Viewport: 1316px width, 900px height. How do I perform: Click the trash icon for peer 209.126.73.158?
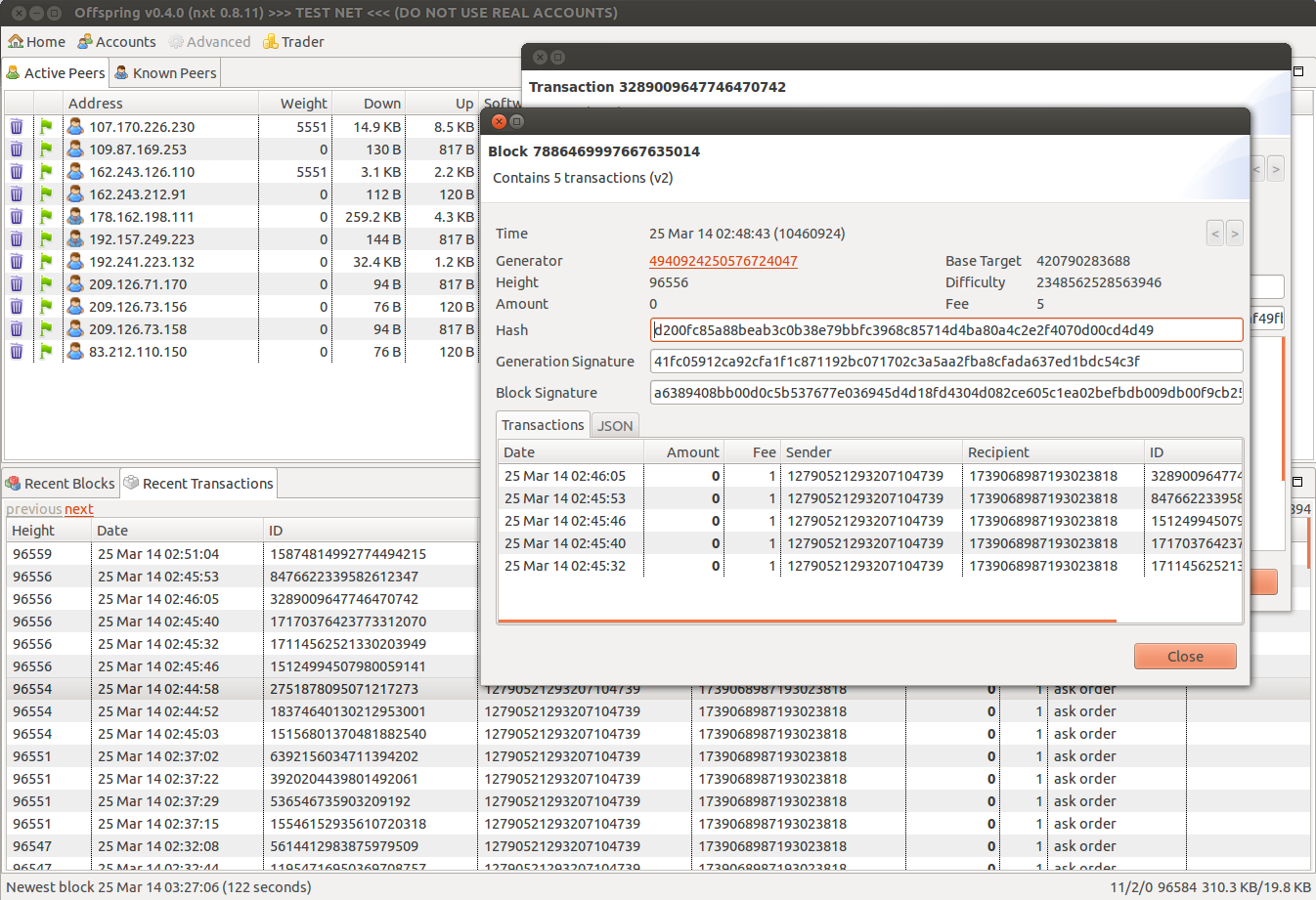[17, 329]
